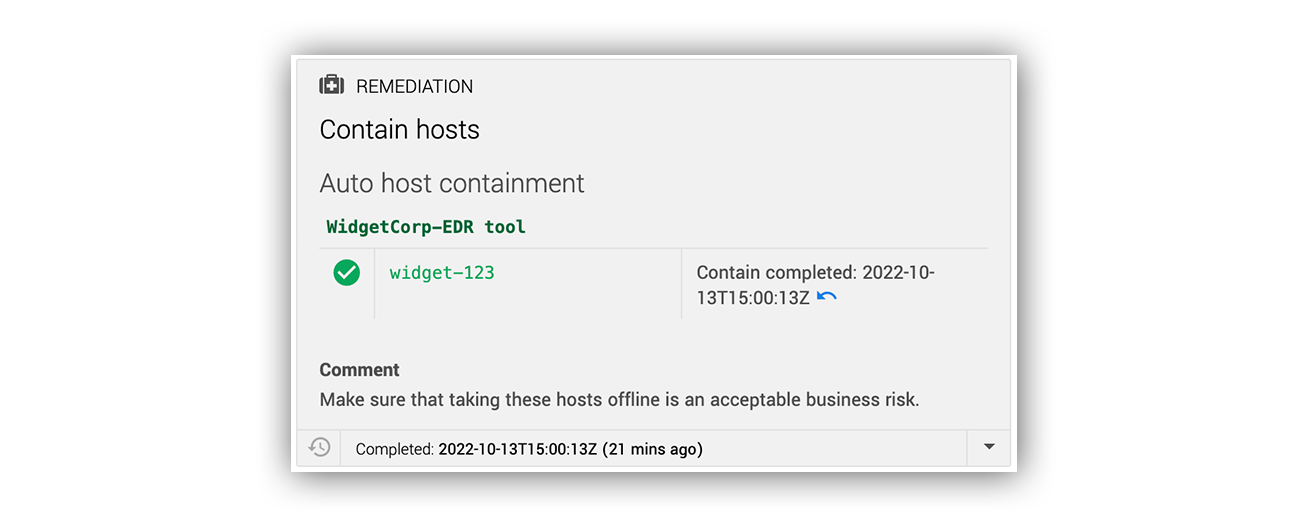Click the REMEDIATION header label
The width and height of the screenshot is (1308, 531).
tap(415, 87)
